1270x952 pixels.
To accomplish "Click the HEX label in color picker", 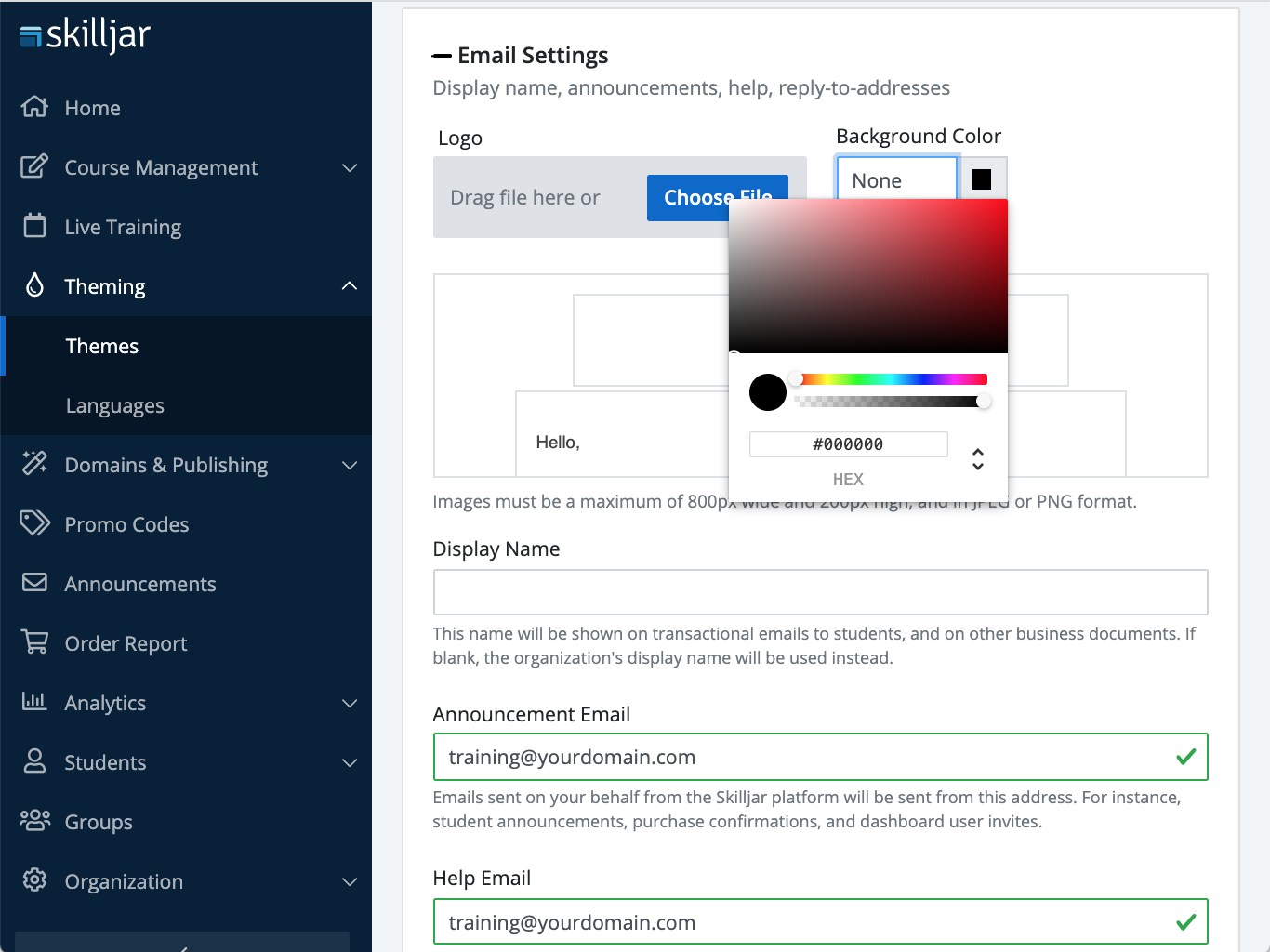I will (x=848, y=480).
